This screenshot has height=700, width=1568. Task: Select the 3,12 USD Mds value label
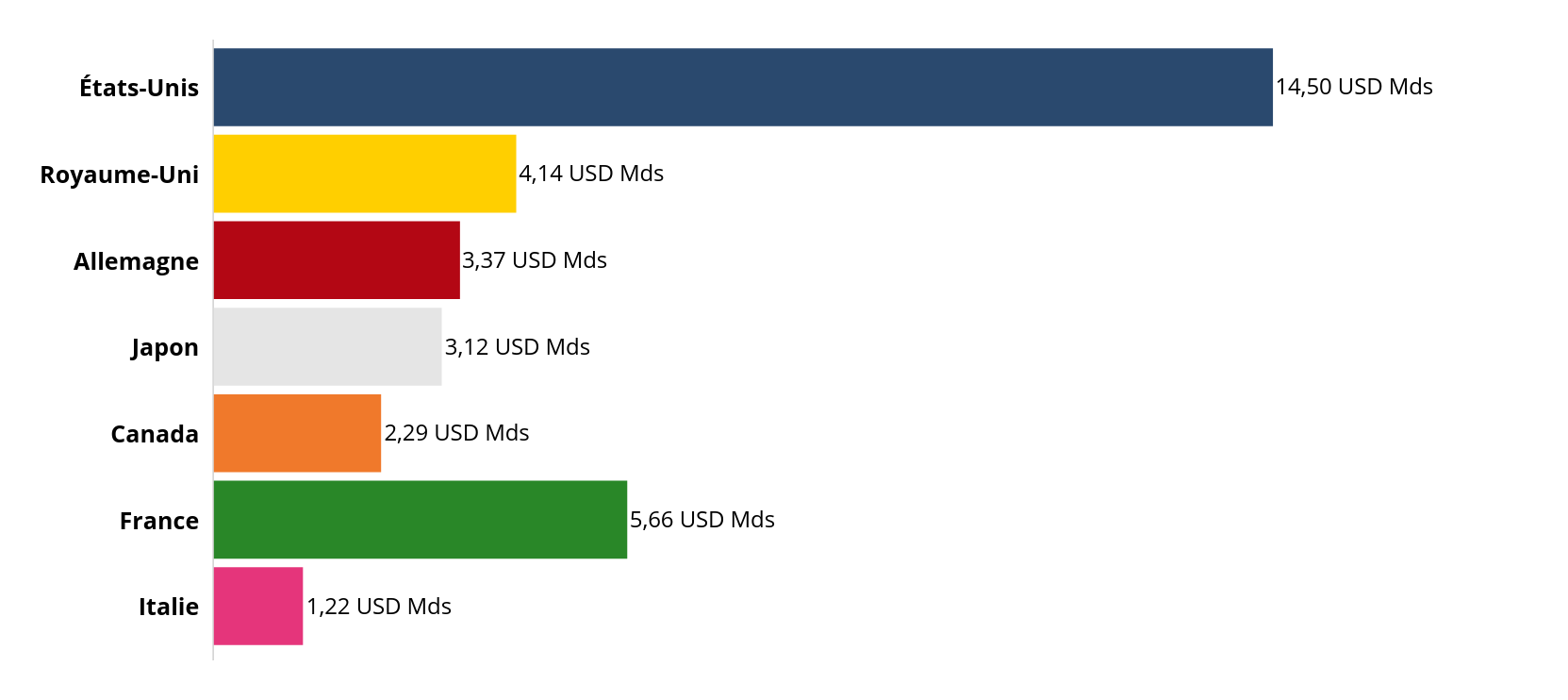(518, 347)
